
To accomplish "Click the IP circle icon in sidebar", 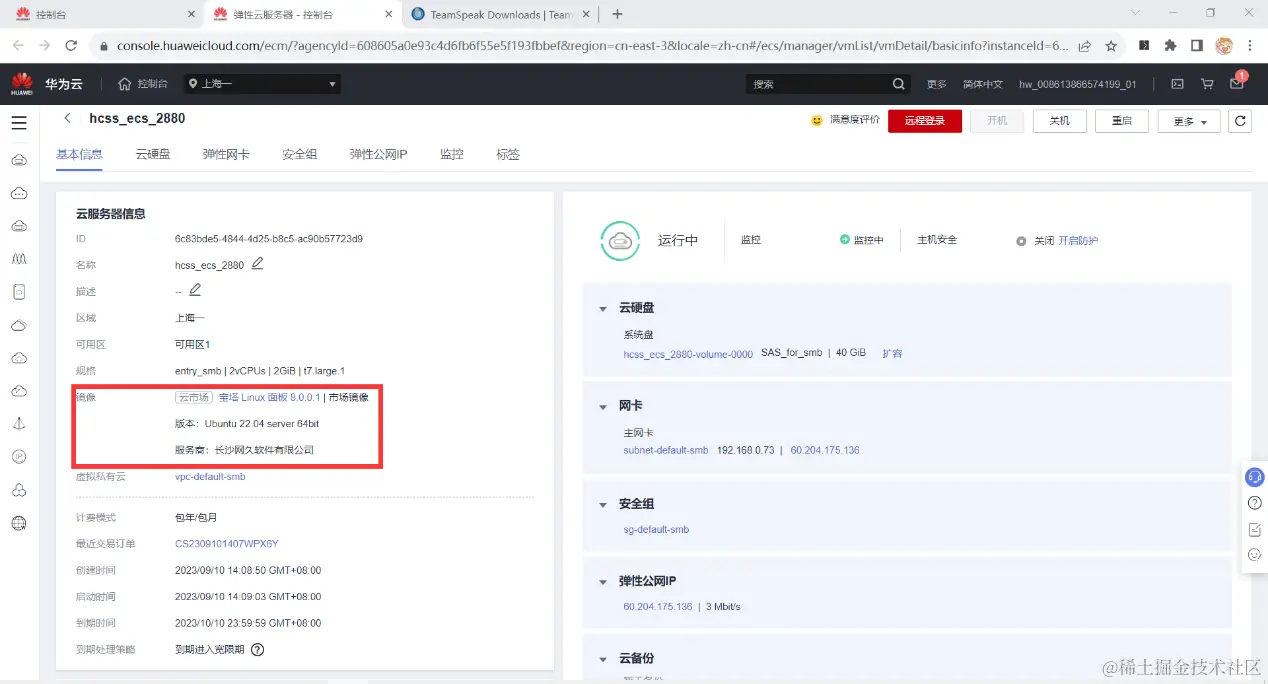I will tap(18, 457).
